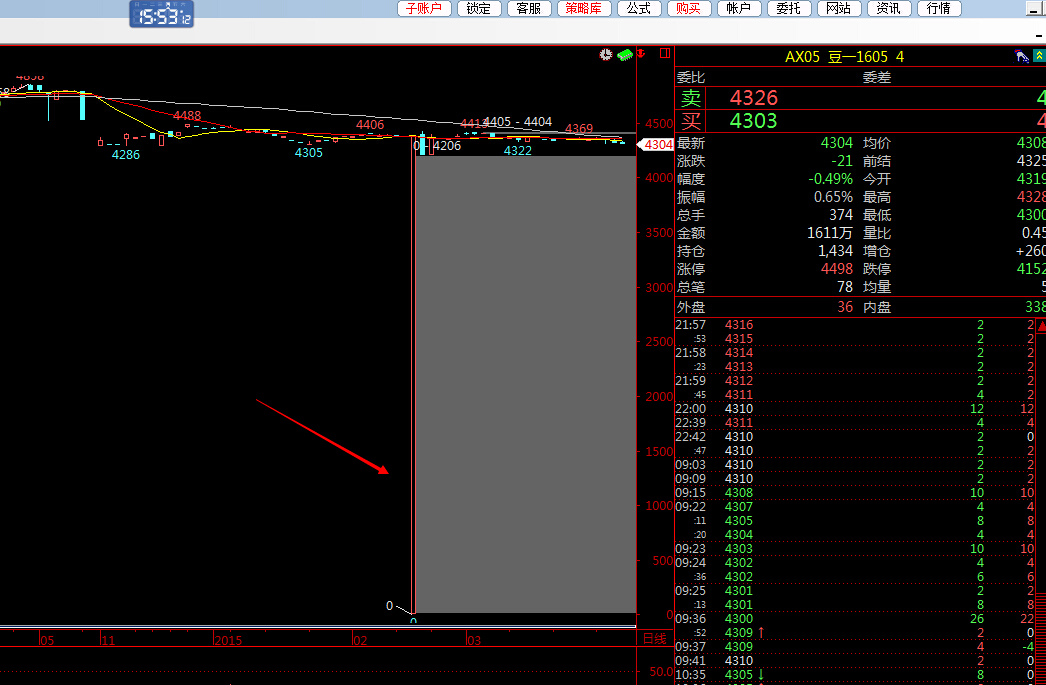Viewport: 1046px width, 685px height.
Task: Click the 总笔 value 78
Action: tap(845, 287)
